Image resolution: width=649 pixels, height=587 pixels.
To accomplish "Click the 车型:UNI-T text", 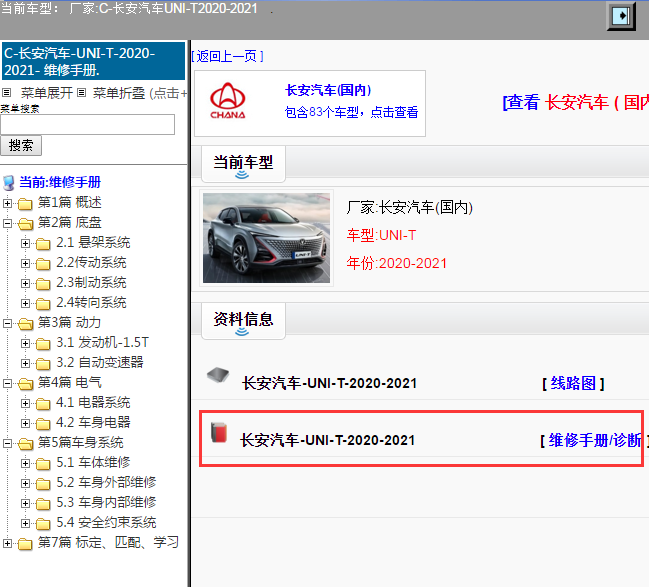I will pos(381,235).
